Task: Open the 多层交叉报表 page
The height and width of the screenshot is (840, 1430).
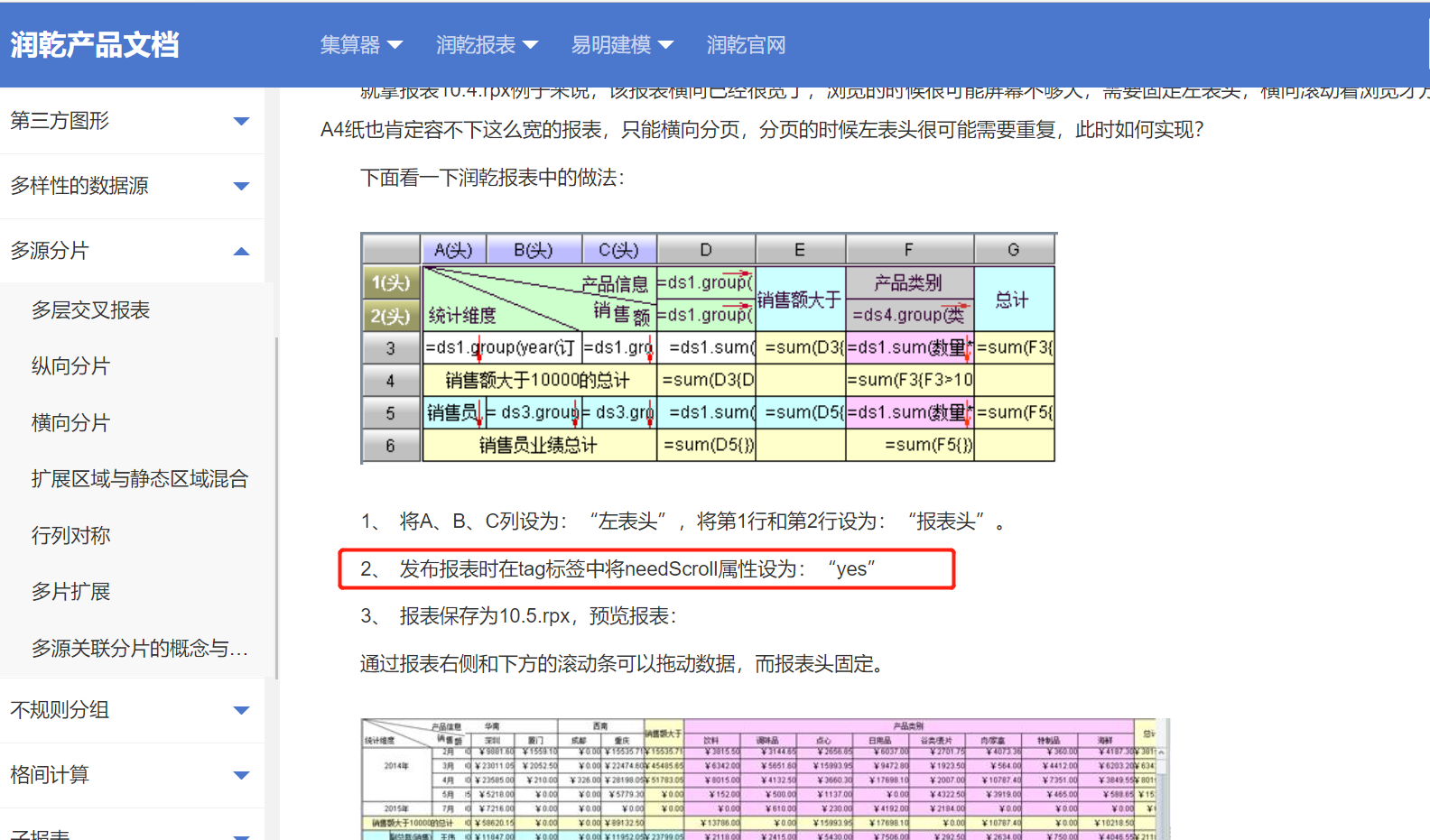Action: (x=90, y=310)
